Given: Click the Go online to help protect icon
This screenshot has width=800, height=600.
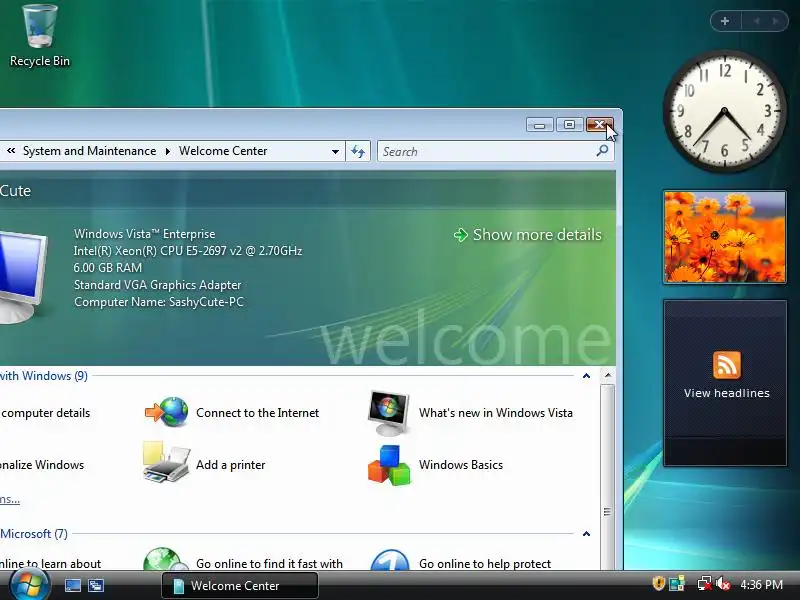Looking at the screenshot, I should click(390, 560).
